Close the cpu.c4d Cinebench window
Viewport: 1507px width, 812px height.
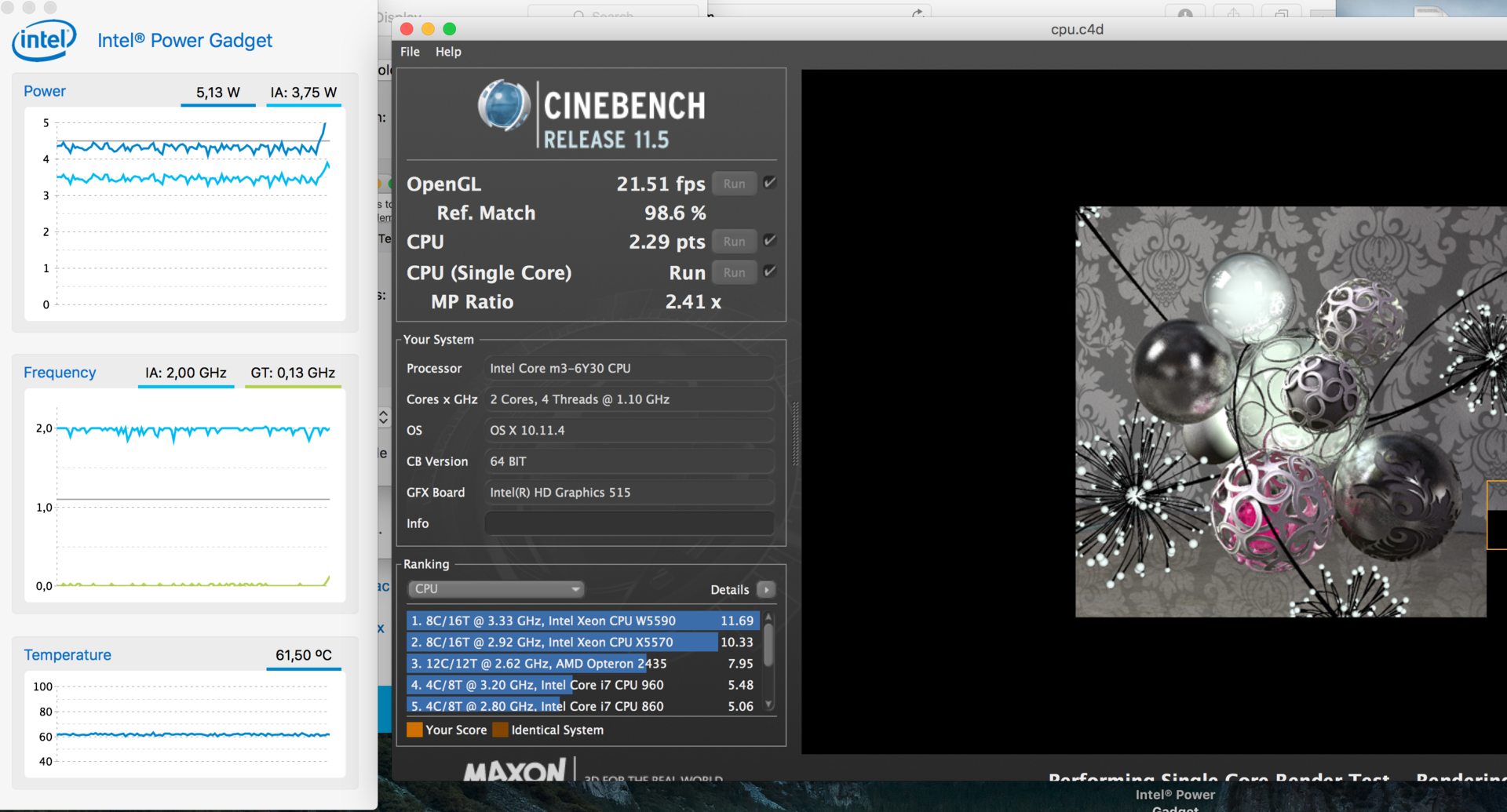coord(407,29)
